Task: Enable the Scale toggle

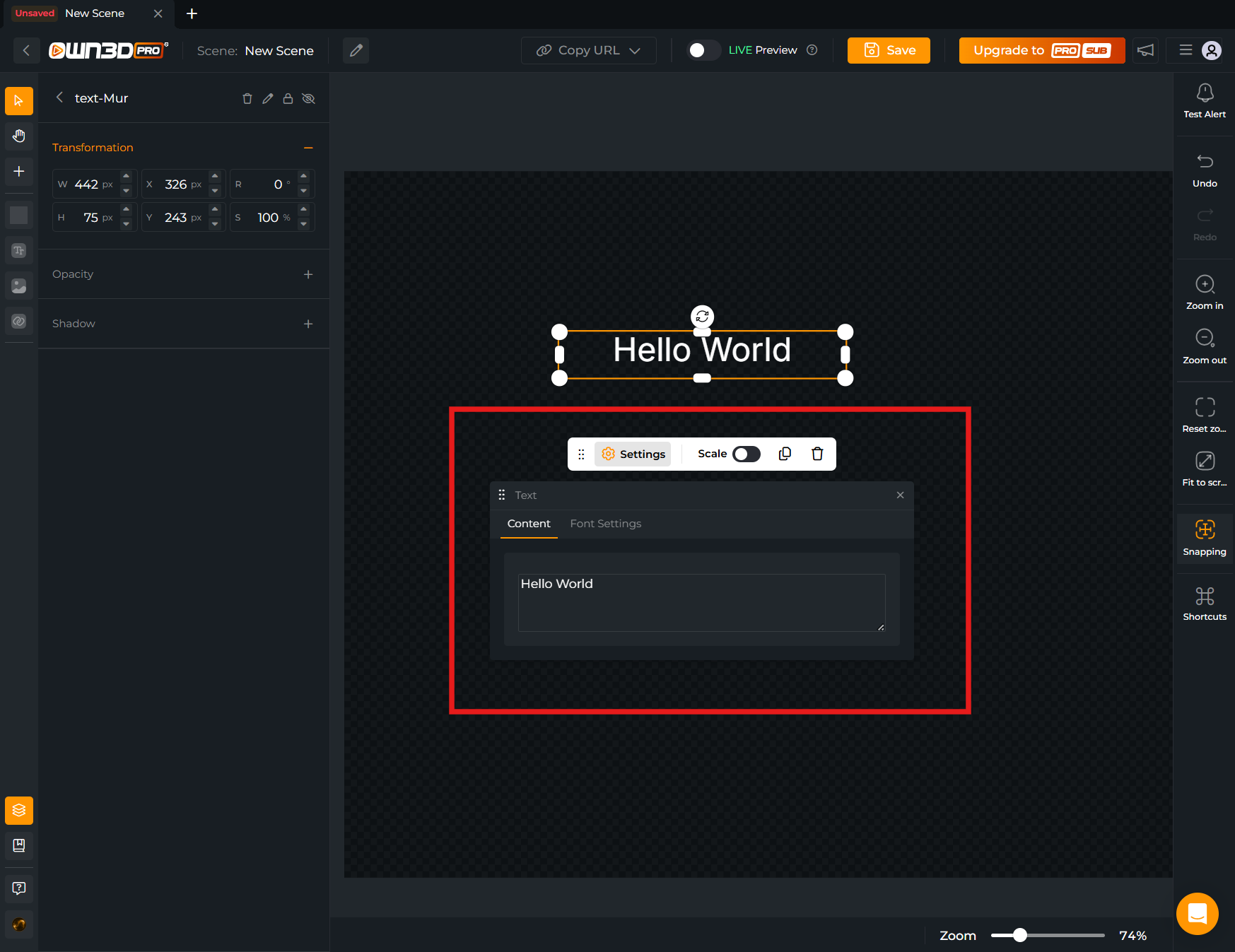Action: click(x=746, y=454)
